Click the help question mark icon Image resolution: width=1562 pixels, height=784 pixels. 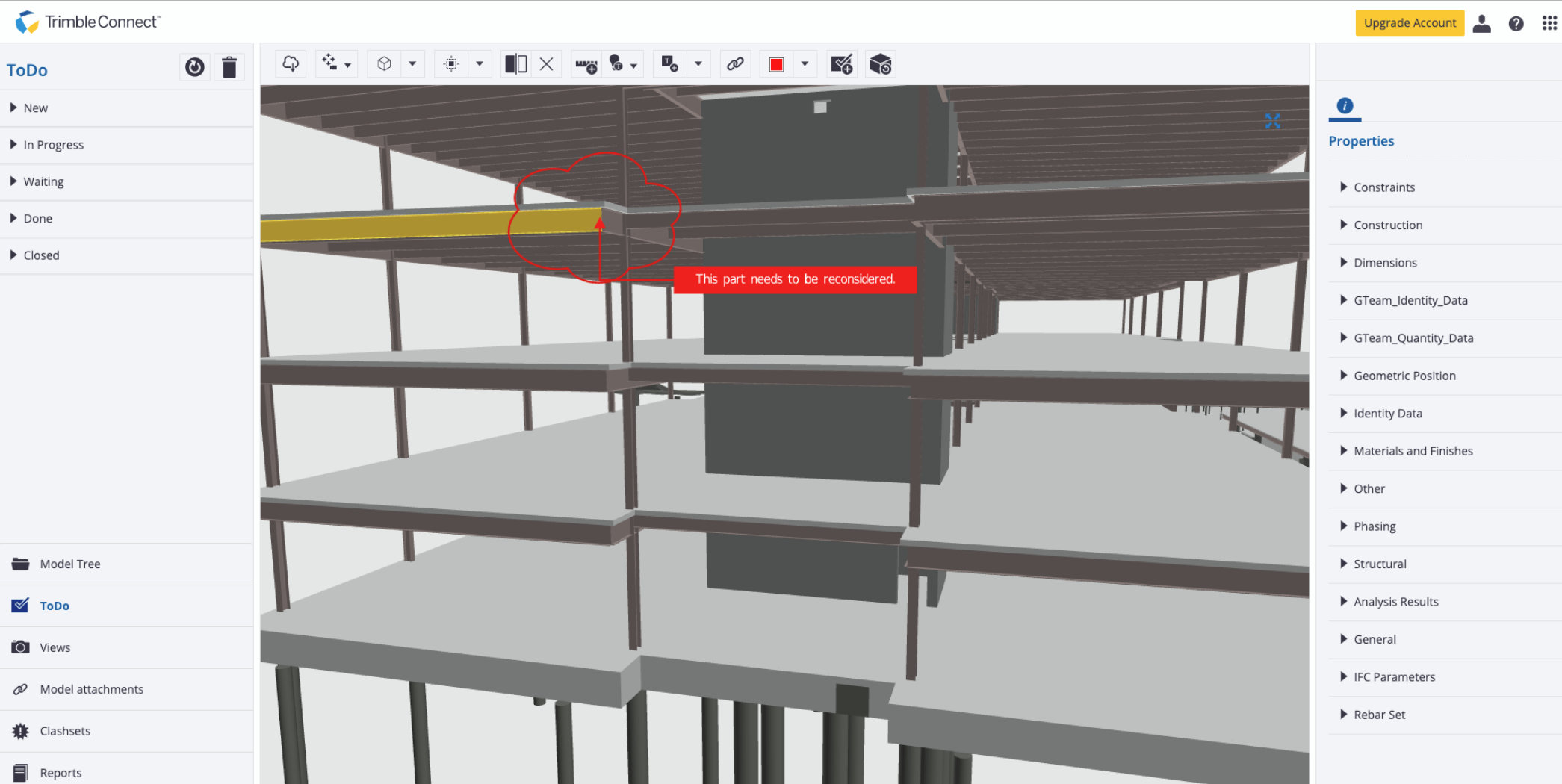click(1516, 24)
